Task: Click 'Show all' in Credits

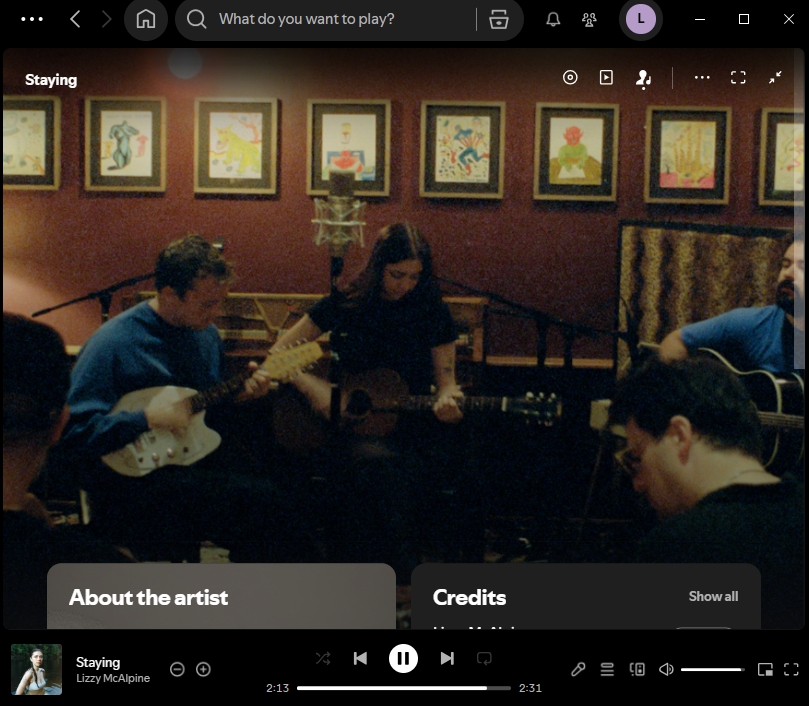Action: click(x=713, y=596)
